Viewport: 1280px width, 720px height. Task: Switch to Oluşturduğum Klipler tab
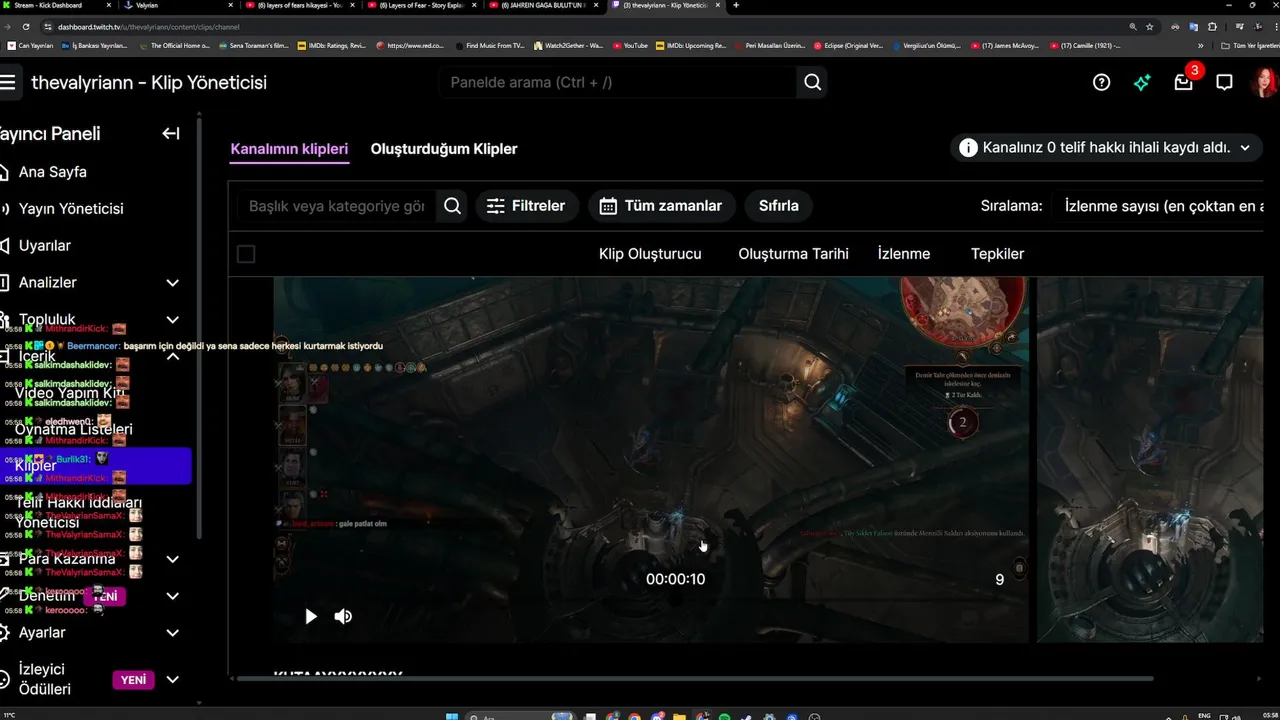coord(444,149)
